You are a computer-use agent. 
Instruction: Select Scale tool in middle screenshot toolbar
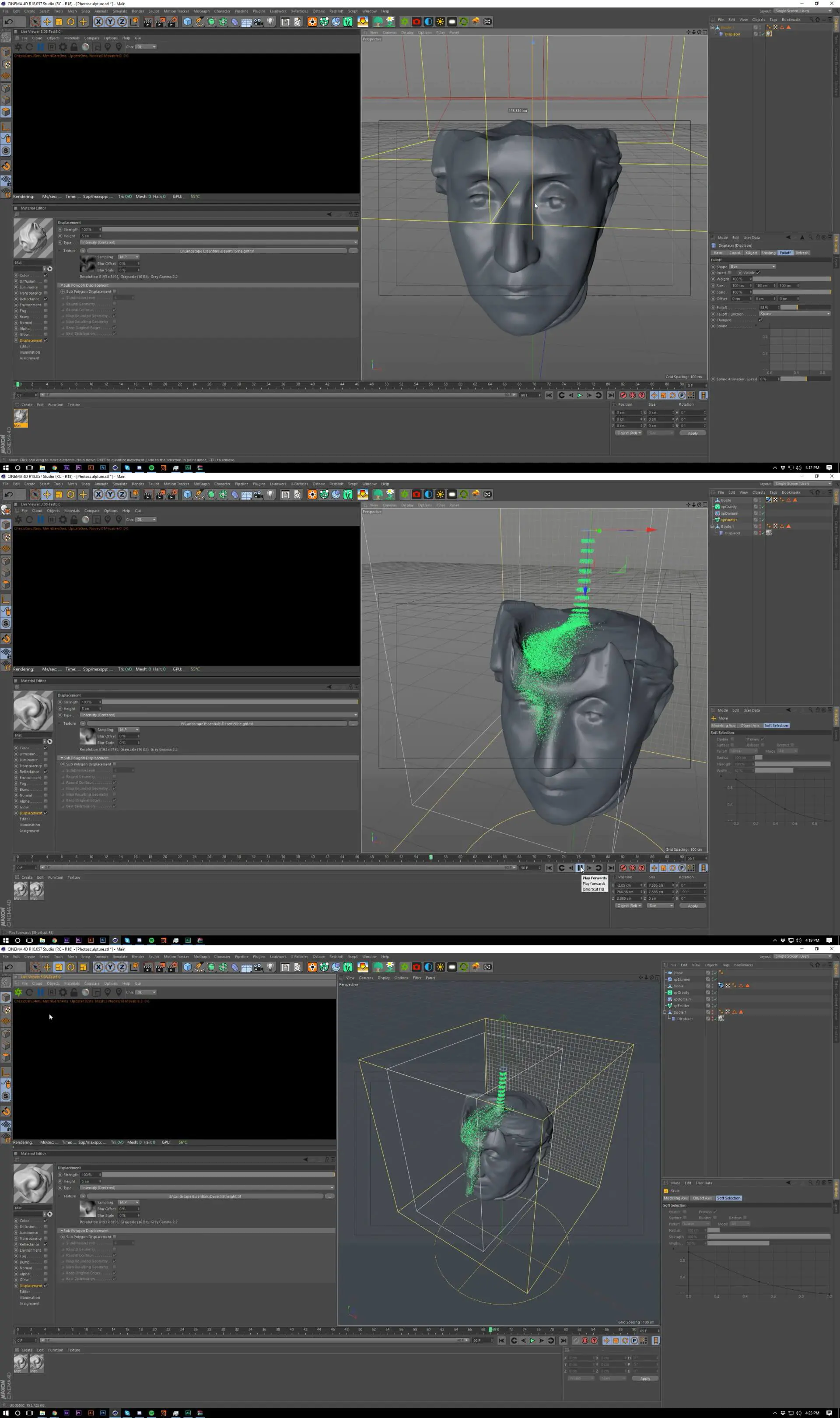click(59, 494)
